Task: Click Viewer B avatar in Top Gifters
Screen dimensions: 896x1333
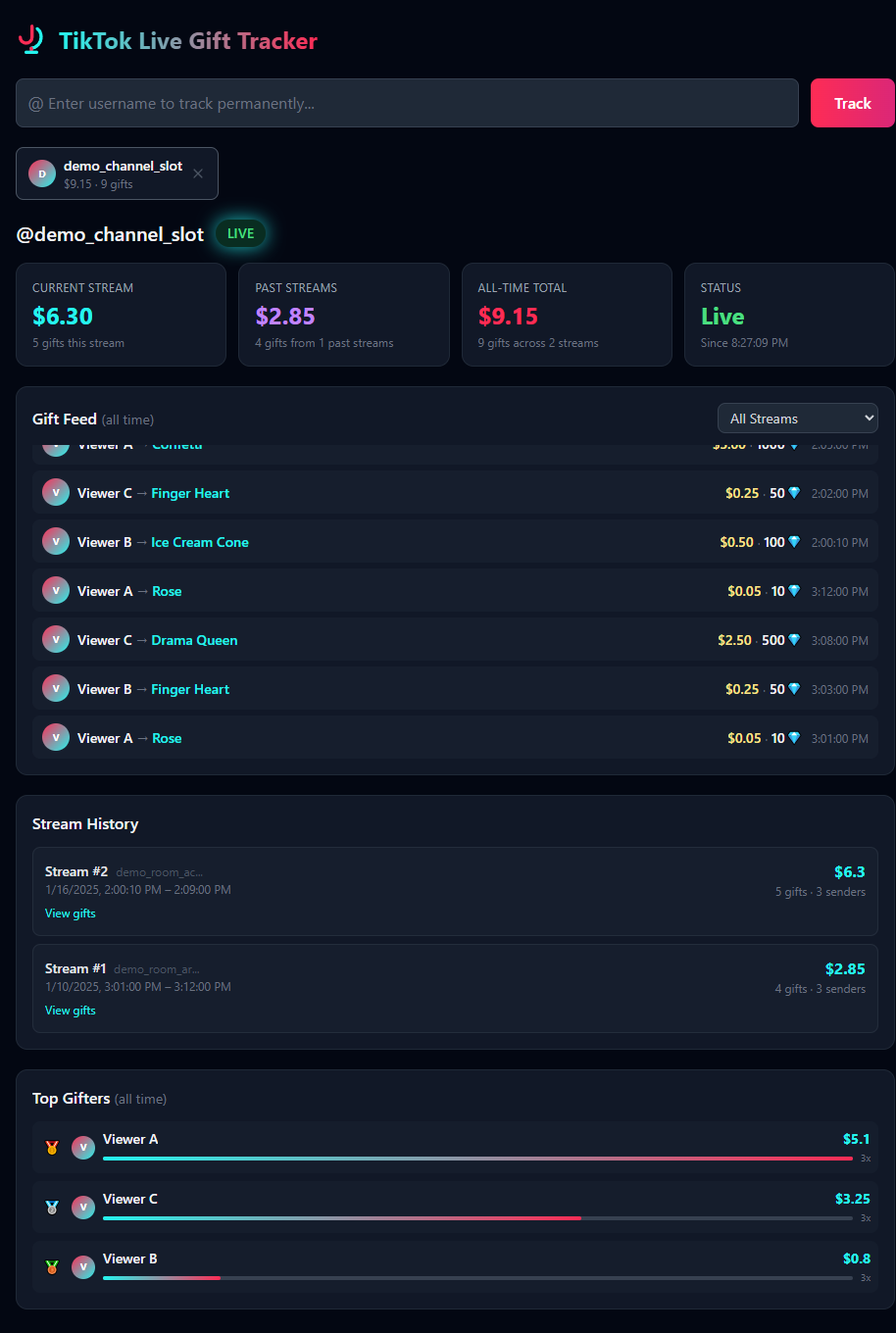Action: click(x=83, y=1267)
